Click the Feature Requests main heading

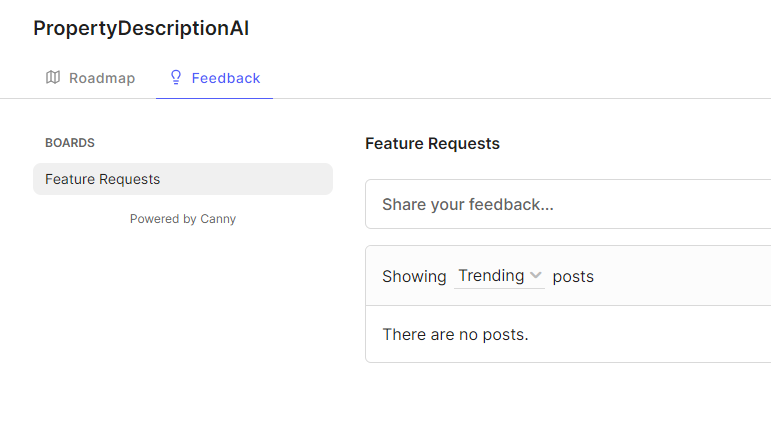coord(432,143)
